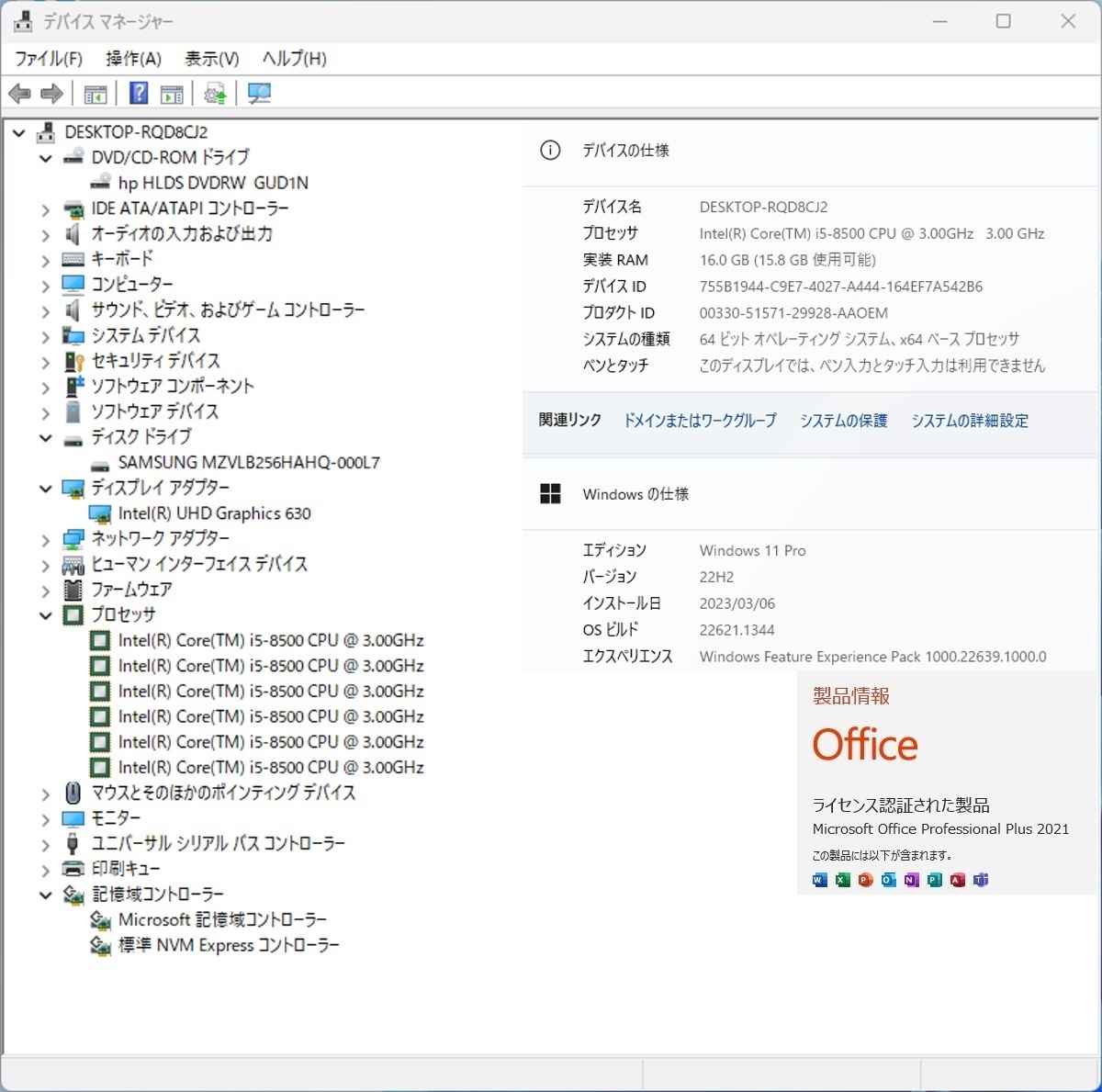The height and width of the screenshot is (1092, 1102).
Task: Open the blue Help question-mark icon
Action: tap(139, 93)
